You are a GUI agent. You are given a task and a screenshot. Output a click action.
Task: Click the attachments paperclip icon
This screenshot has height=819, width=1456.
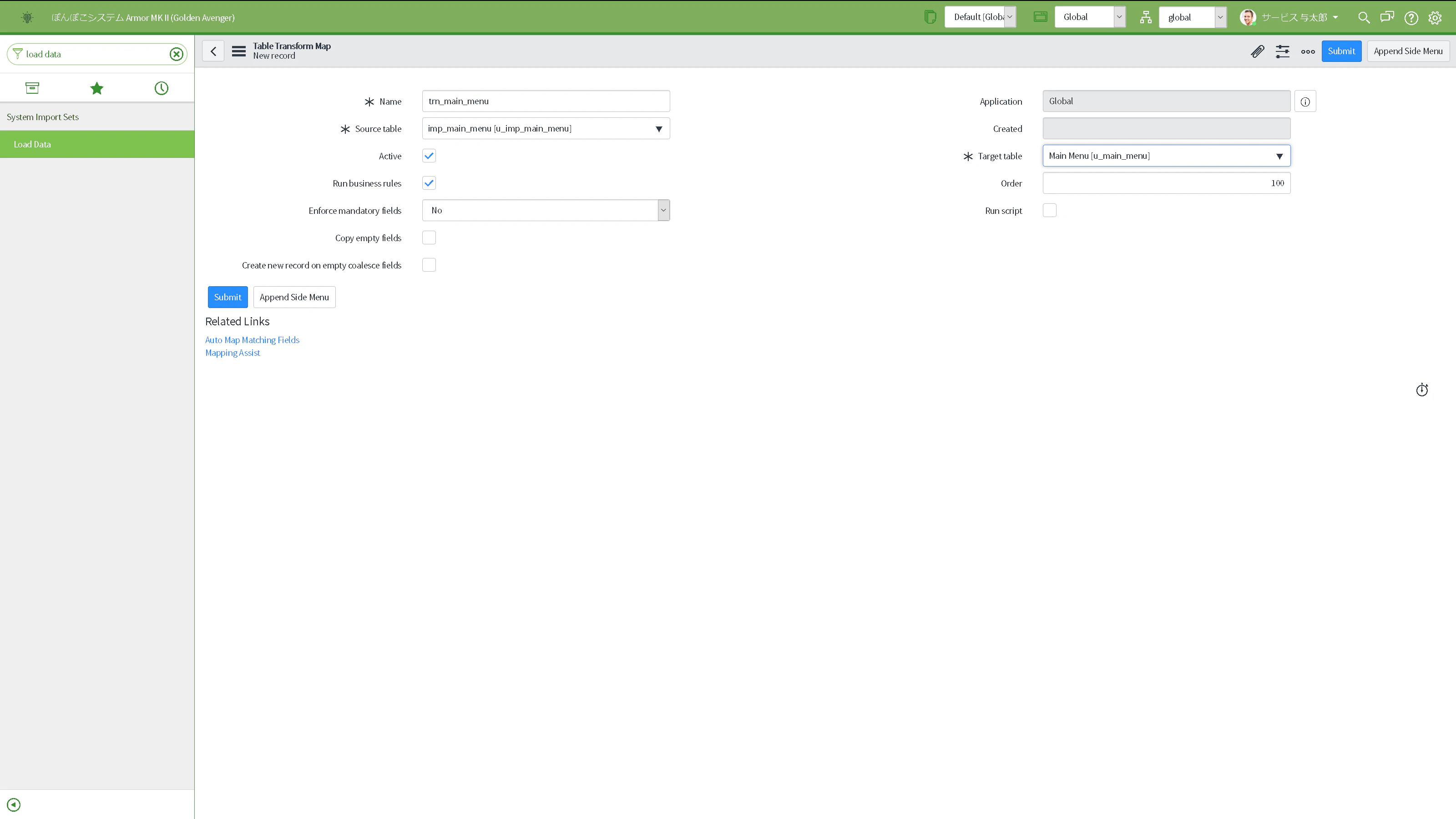click(1257, 51)
